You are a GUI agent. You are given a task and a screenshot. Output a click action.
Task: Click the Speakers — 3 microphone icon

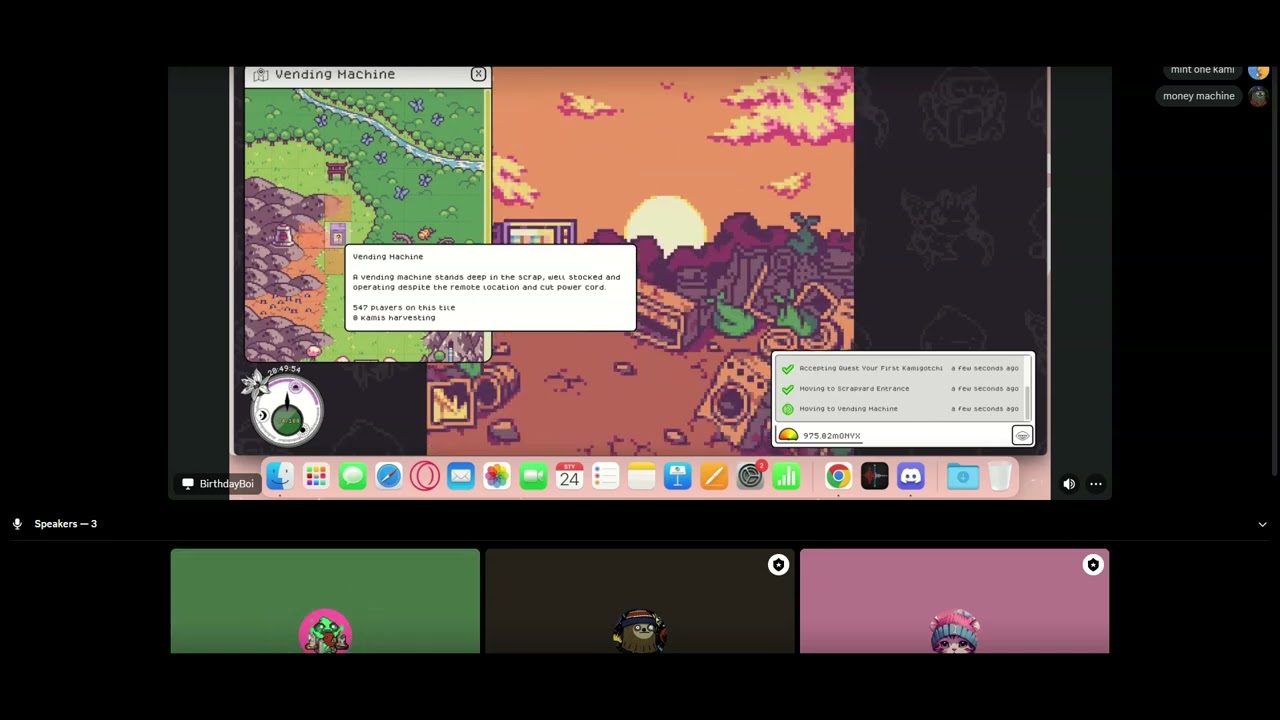[17, 524]
